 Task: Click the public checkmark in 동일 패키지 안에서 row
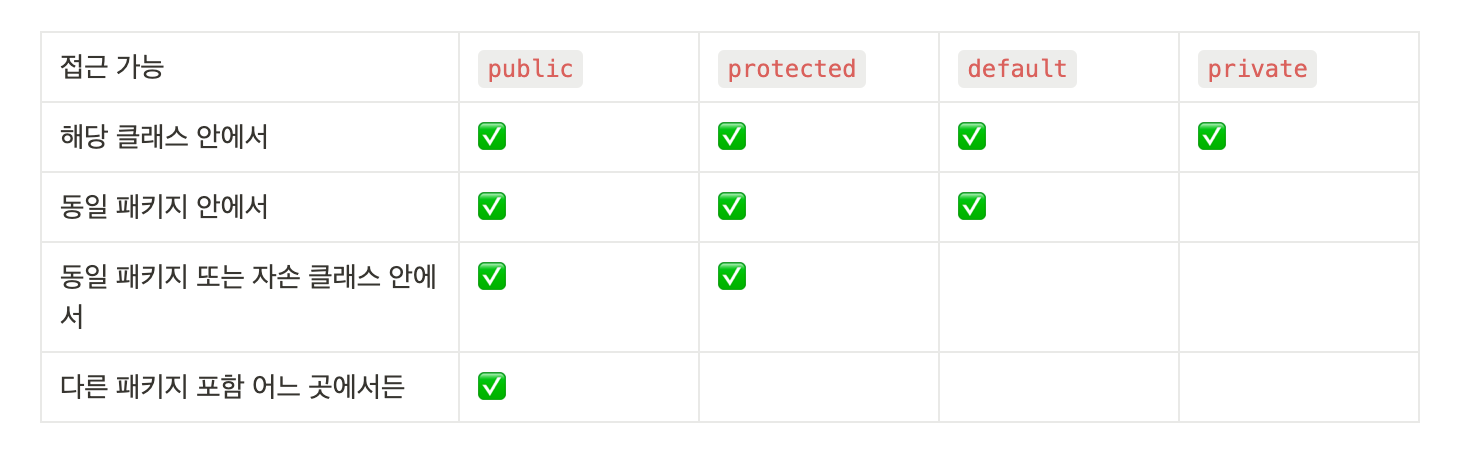click(492, 206)
